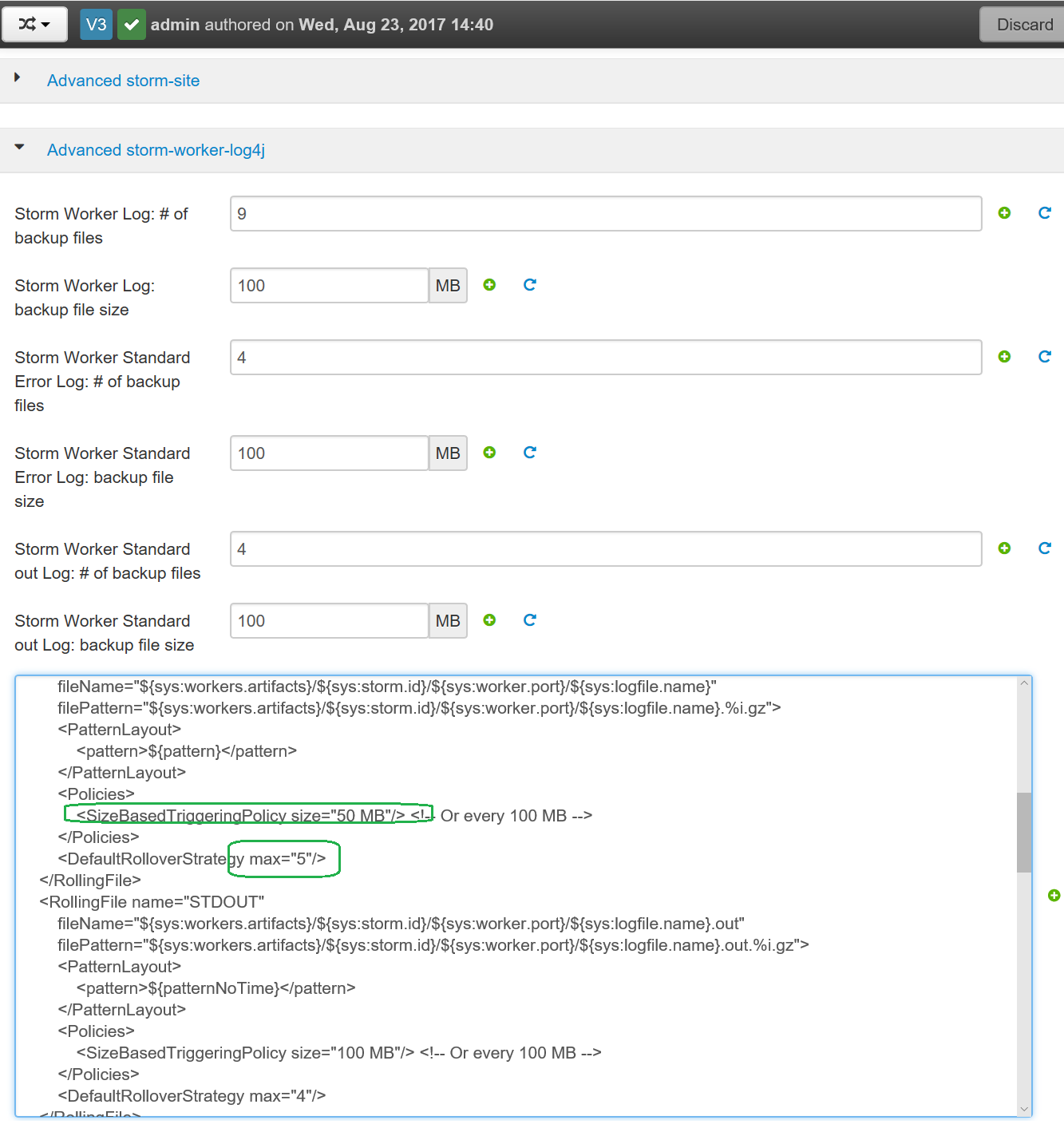Viewport: 1064px width, 1124px height.
Task: Expand the Advanced storm-site section arrow
Action: pos(18,78)
